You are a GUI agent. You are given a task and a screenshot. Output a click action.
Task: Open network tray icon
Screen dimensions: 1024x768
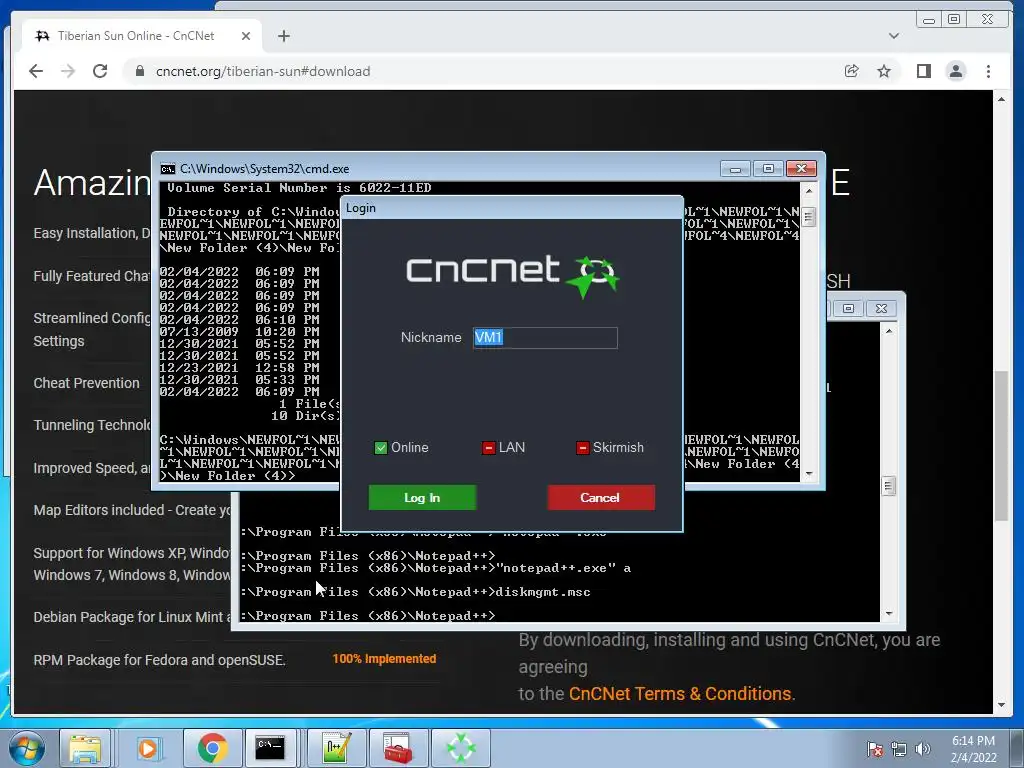(899, 749)
